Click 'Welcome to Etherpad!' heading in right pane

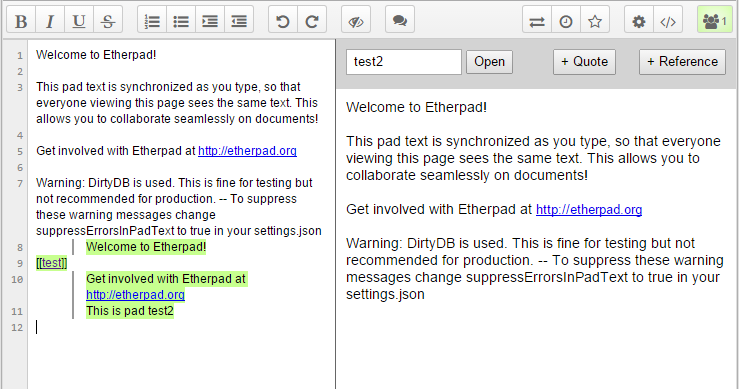416,107
